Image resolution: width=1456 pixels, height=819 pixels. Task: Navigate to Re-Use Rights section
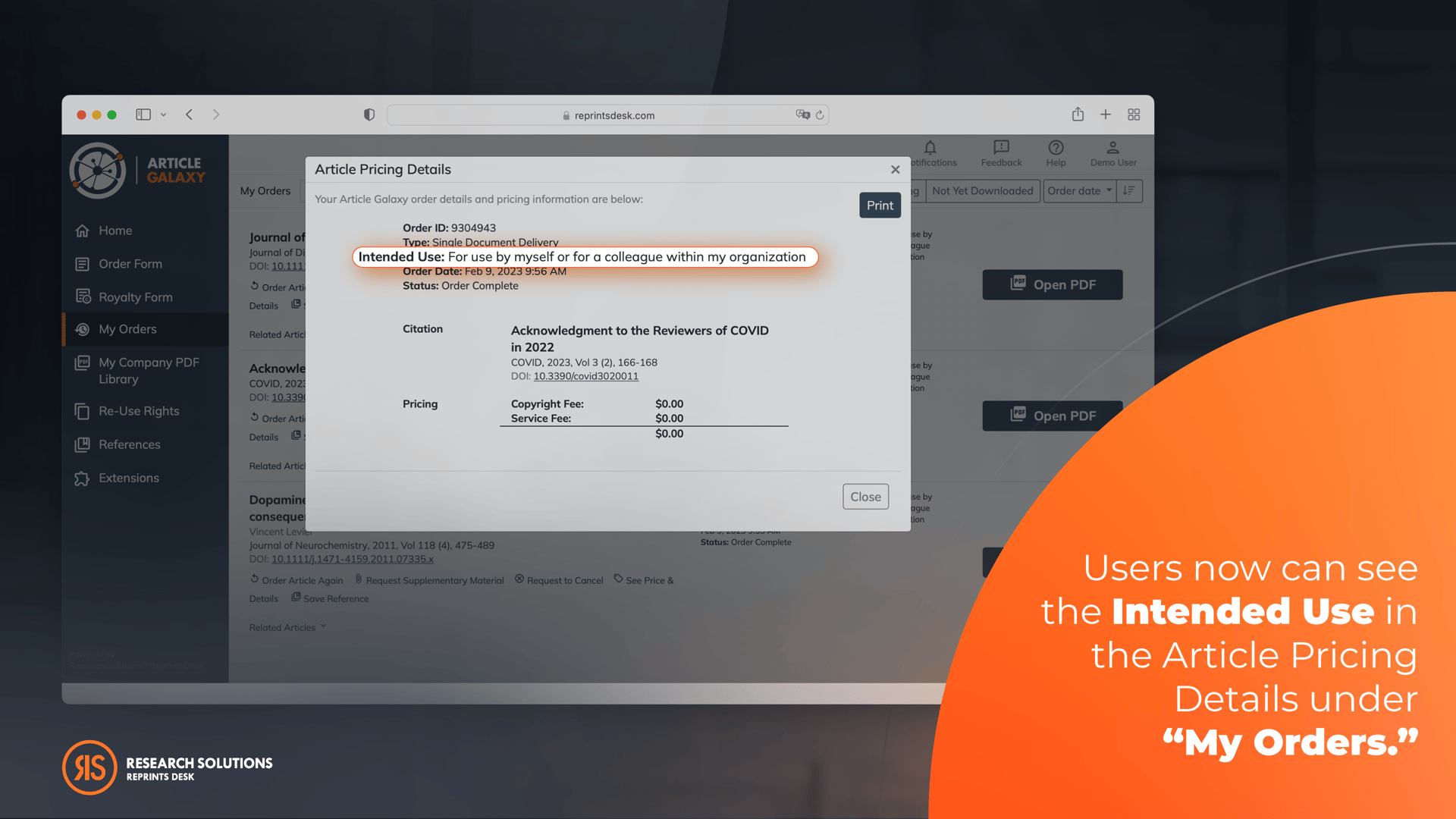point(137,411)
